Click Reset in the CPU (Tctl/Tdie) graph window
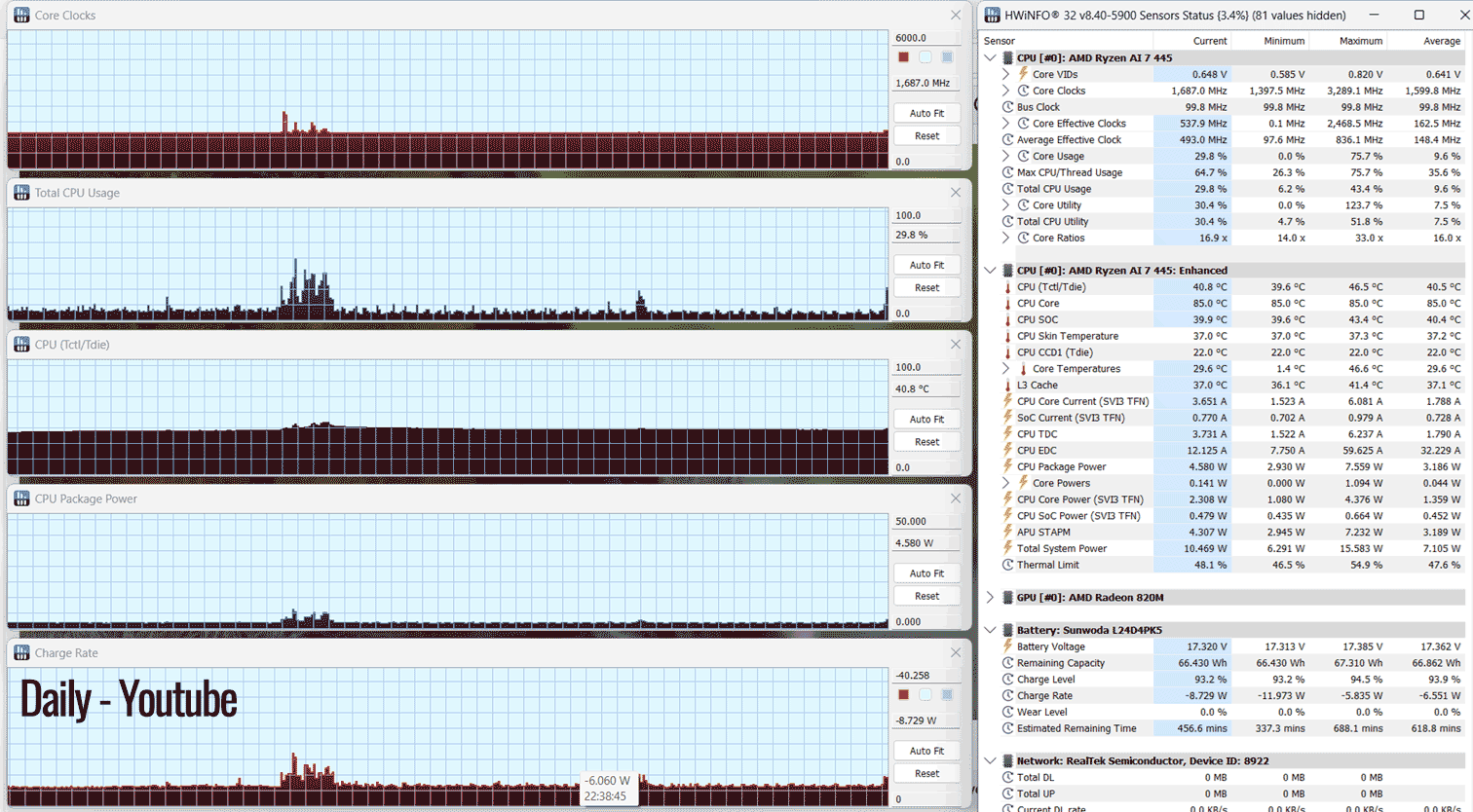 (926, 442)
